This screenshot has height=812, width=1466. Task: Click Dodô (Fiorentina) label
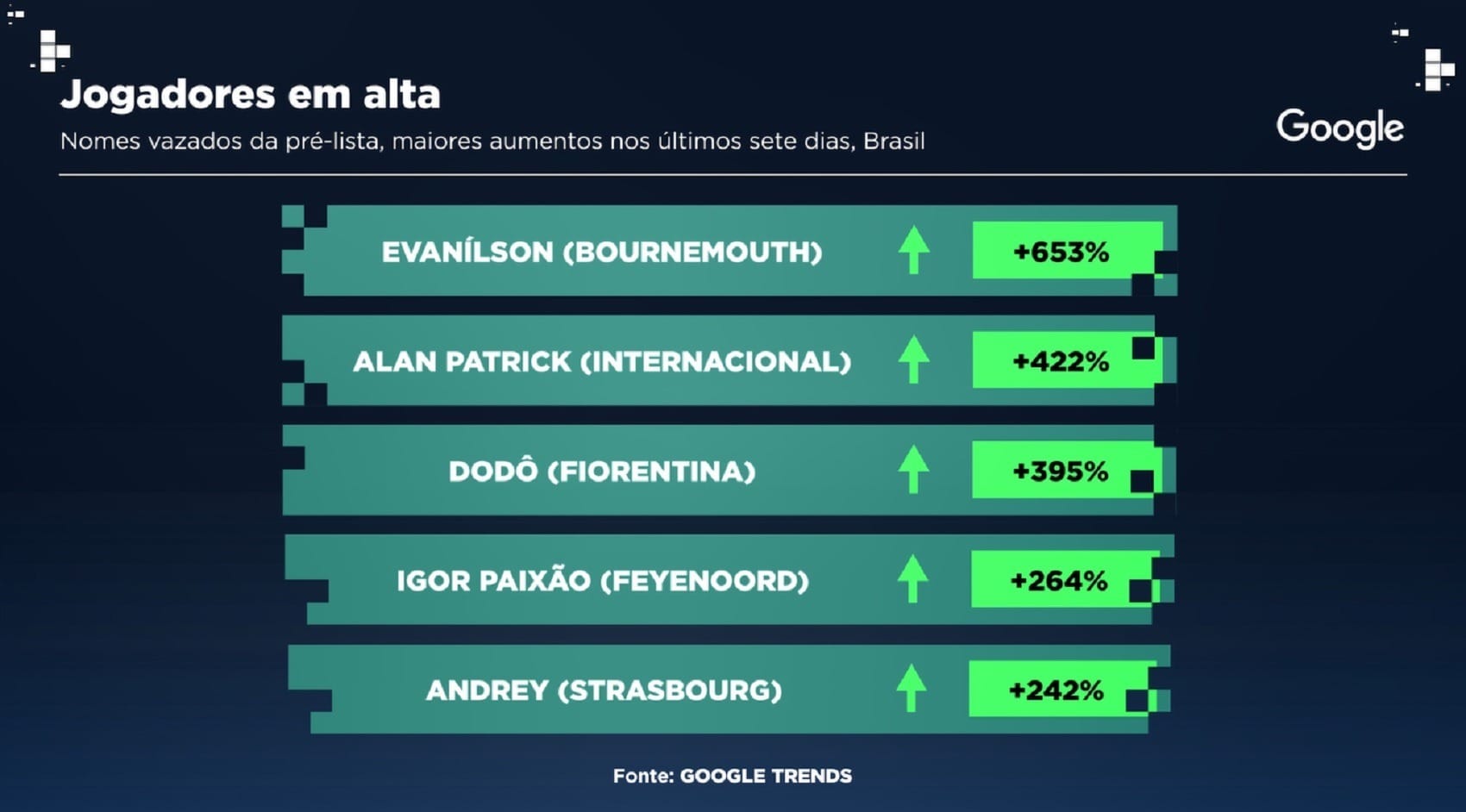(x=602, y=471)
